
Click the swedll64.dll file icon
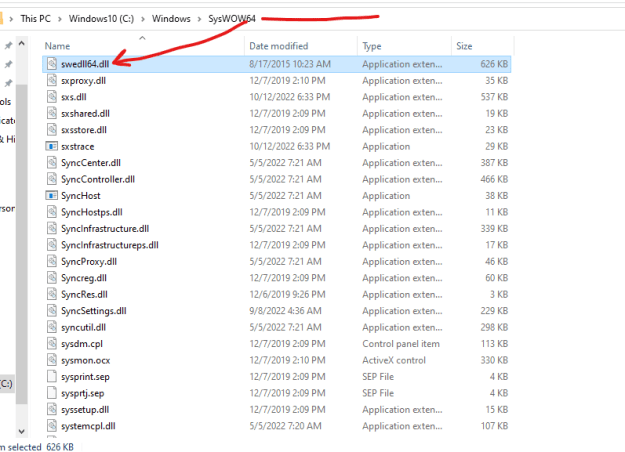coord(52,64)
